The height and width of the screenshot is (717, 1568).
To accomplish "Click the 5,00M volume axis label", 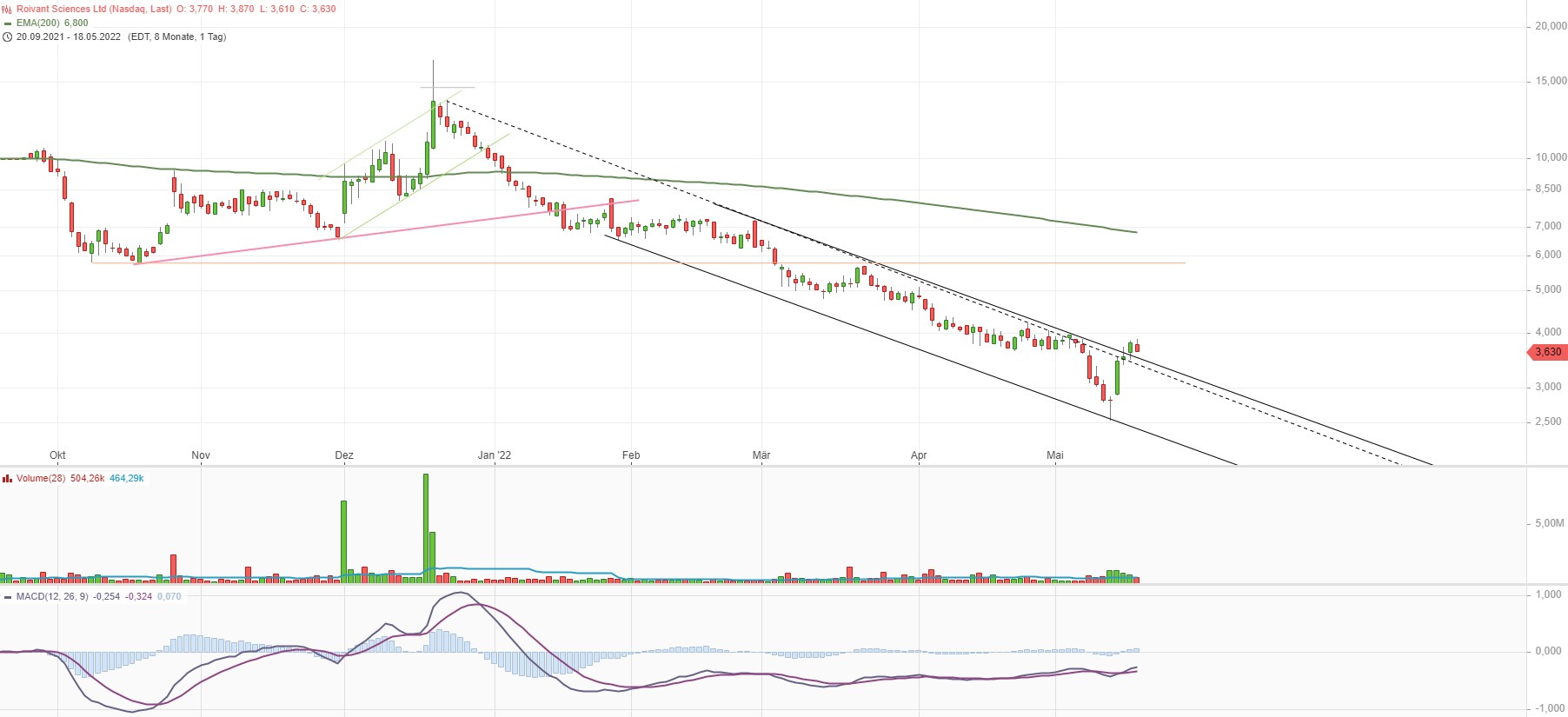I will click(x=1551, y=523).
